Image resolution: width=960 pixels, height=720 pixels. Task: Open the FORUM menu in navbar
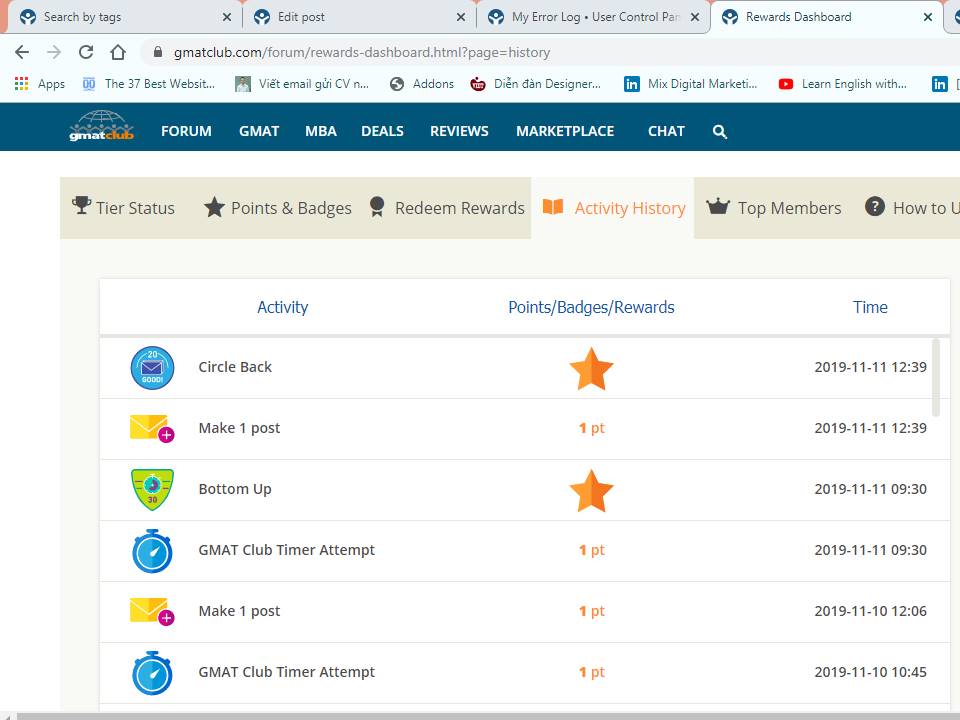186,131
